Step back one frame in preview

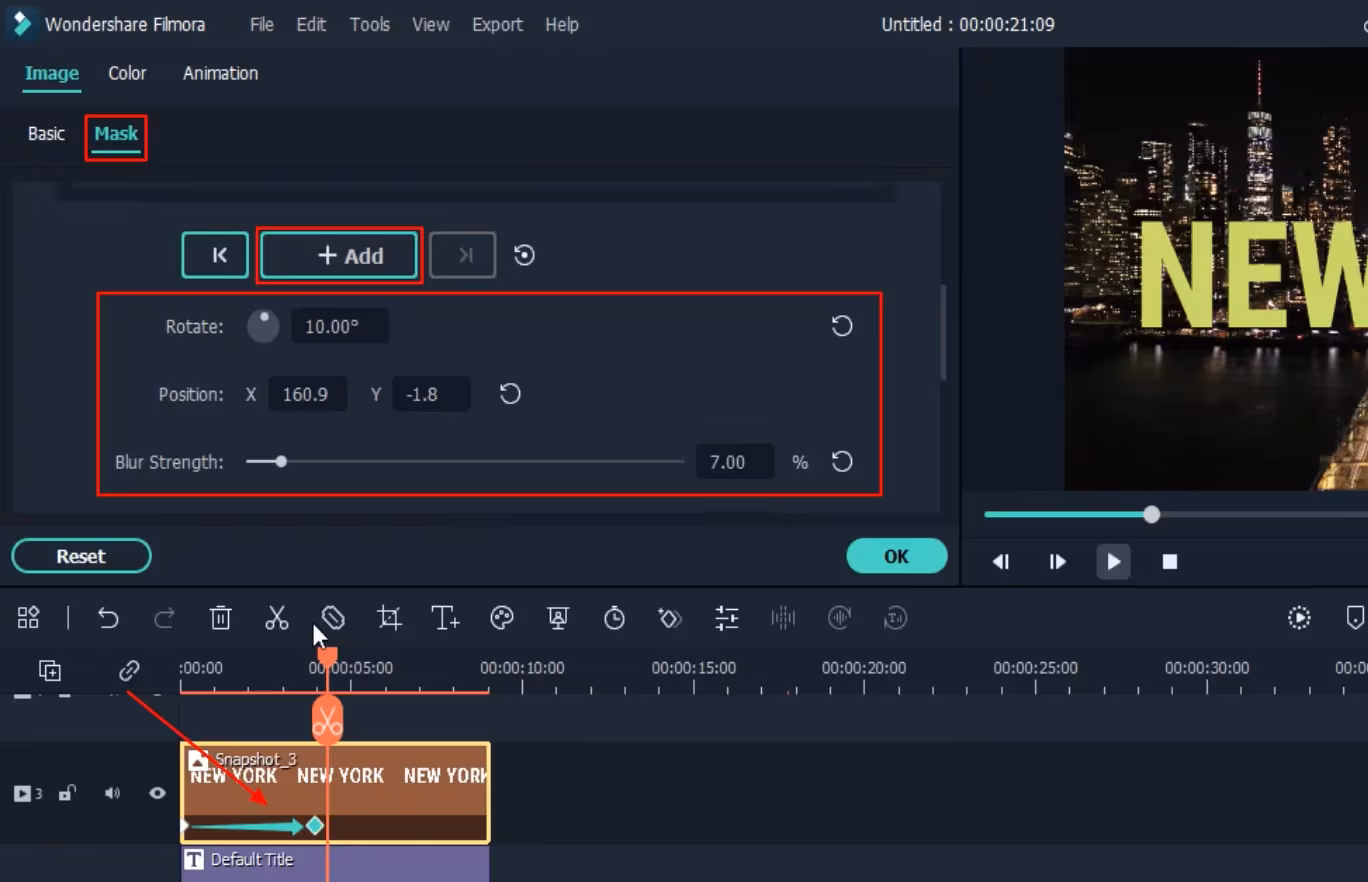[x=1001, y=562]
